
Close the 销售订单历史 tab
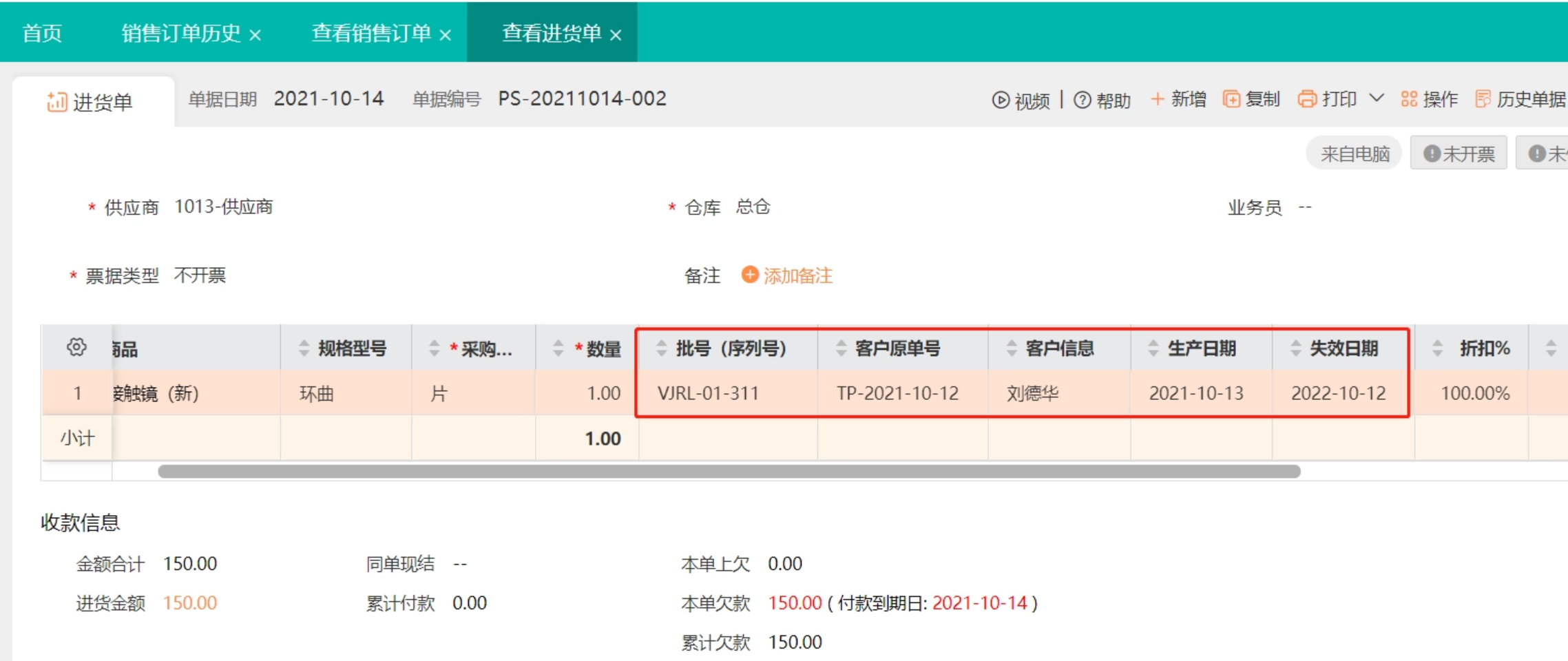(255, 34)
